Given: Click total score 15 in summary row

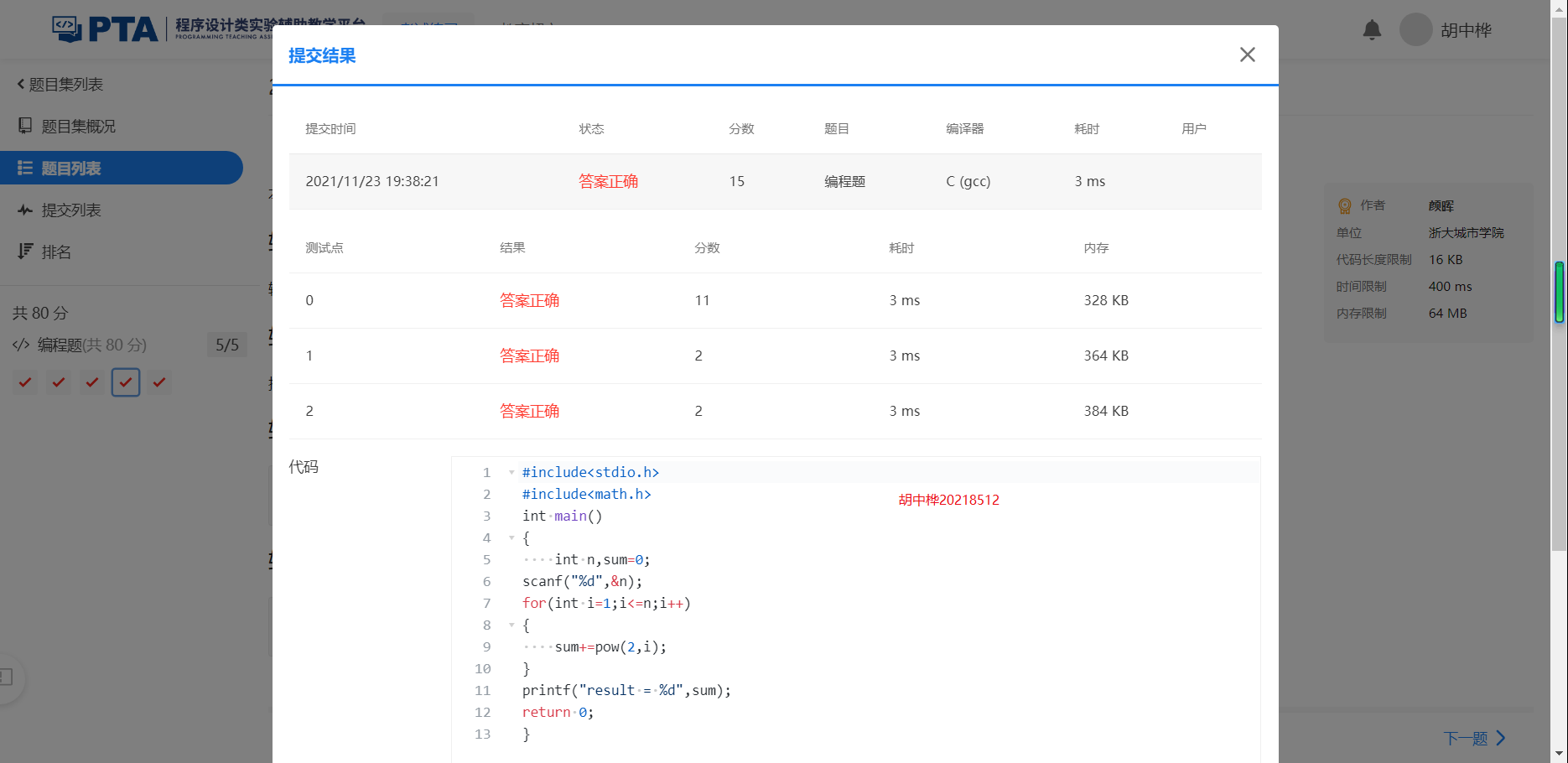Looking at the screenshot, I should click(737, 181).
